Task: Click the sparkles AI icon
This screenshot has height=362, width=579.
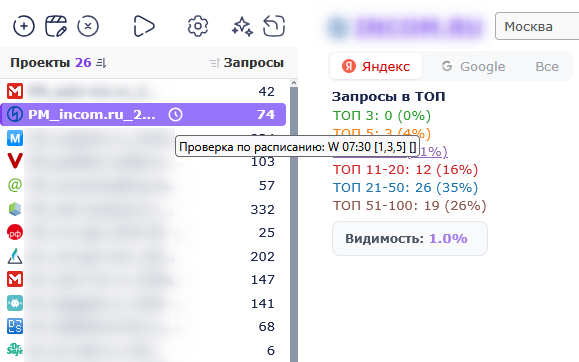Action: point(242,26)
